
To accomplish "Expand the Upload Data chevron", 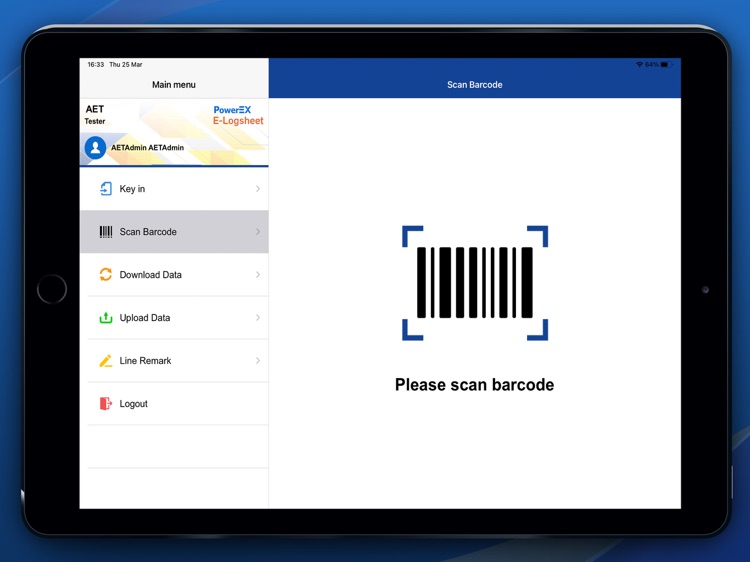I will [x=258, y=318].
